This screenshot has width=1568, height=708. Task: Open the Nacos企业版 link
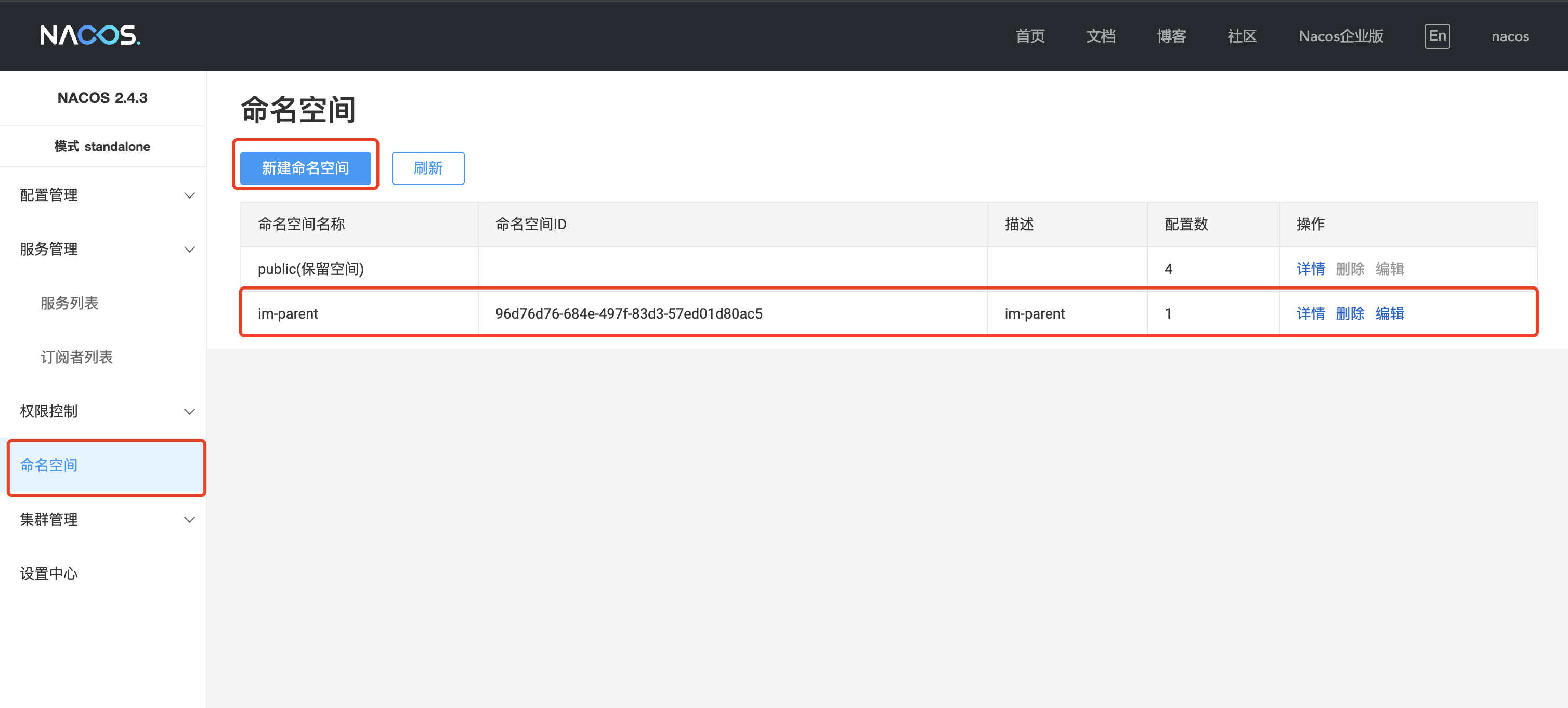point(1341,36)
